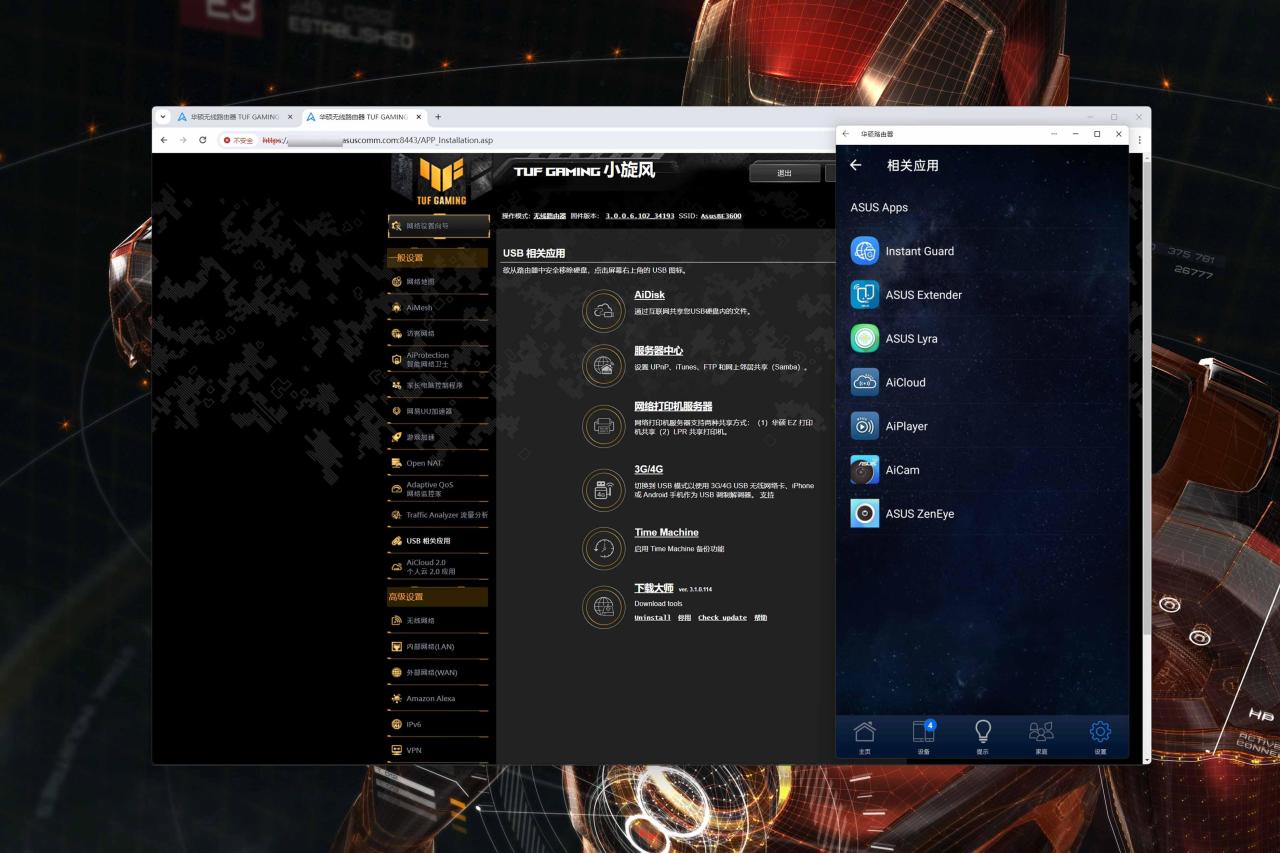The width and height of the screenshot is (1280, 853).
Task: Open Adaptive QoS 网络监控家 in the sidebar
Action: 438,489
